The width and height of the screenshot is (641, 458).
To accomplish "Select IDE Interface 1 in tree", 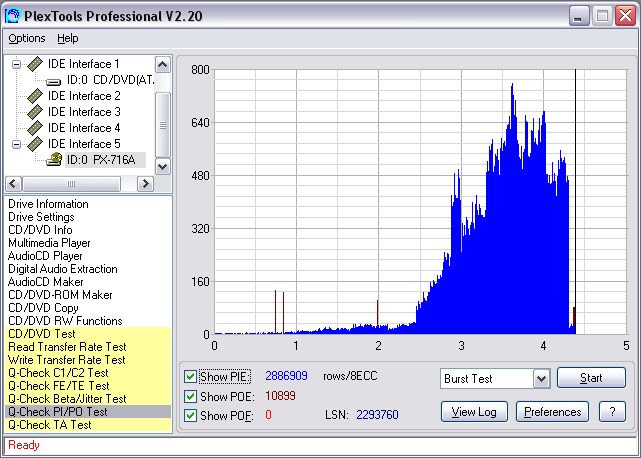I will (x=83, y=64).
